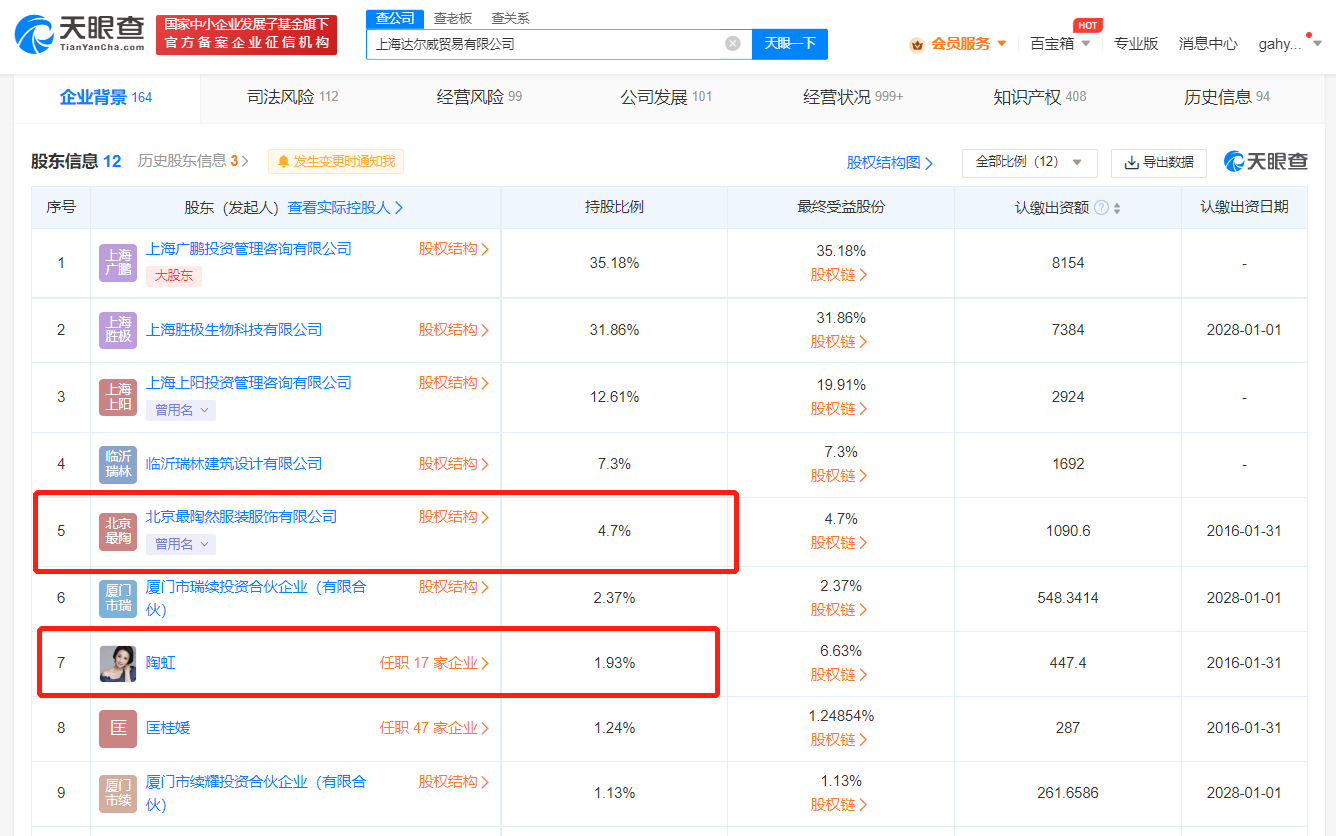Open 临沂瑞林建筑设计有限公司 company link
Viewport: 1336px width, 836px height.
[234, 464]
